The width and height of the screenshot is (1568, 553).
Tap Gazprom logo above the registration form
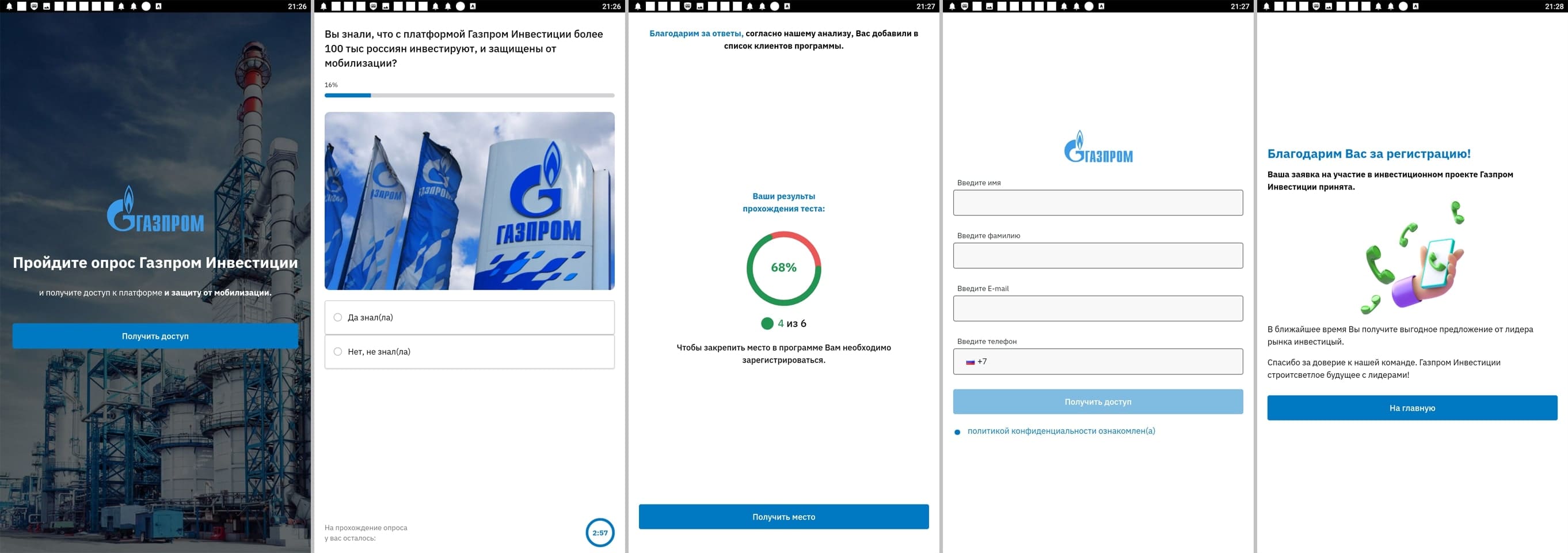1098,147
